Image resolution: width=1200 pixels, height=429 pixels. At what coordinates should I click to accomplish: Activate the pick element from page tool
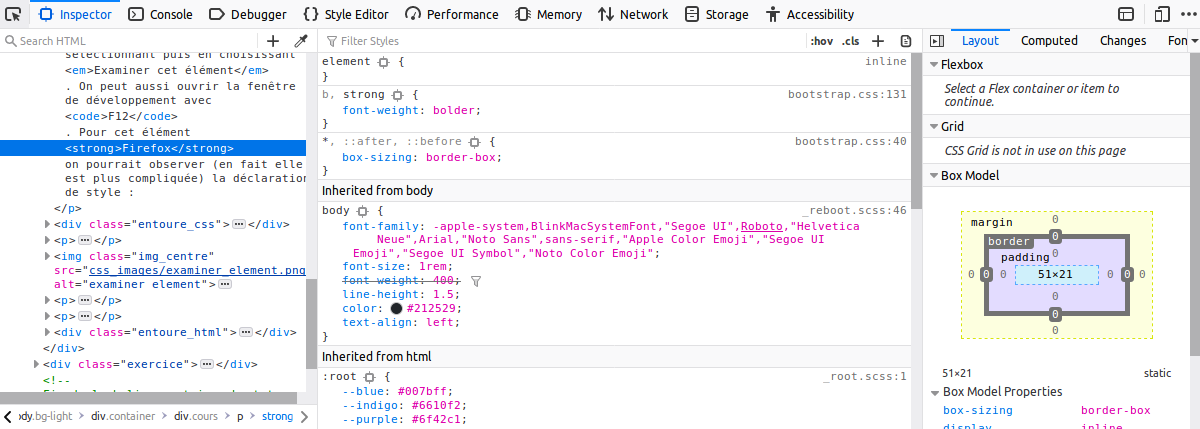coord(14,14)
